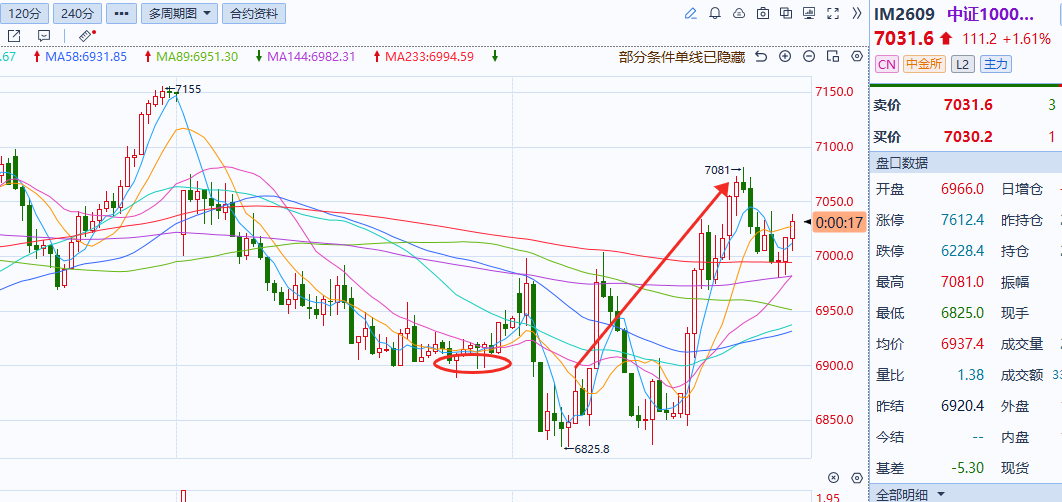Screen dimensions: 1062x502
Task: Click the 跌停 value 6228.4
Action: point(962,251)
